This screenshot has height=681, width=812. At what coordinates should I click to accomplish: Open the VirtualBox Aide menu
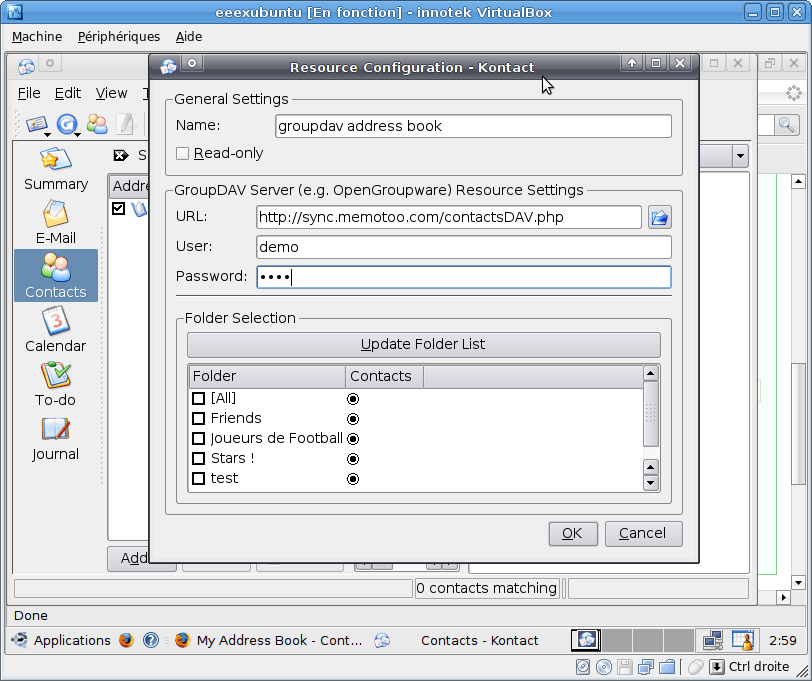pos(188,37)
